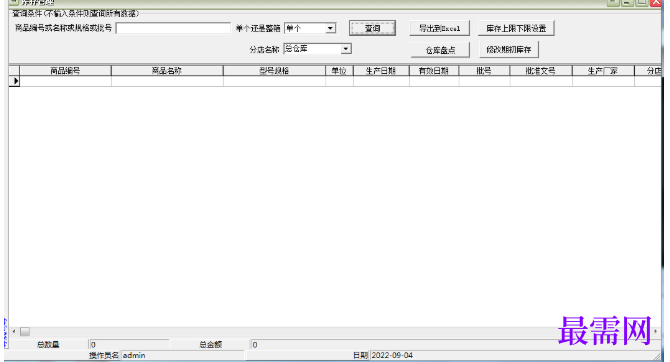Click the 型号规格 column header
Screen dimensions: 670x362
pos(274,71)
